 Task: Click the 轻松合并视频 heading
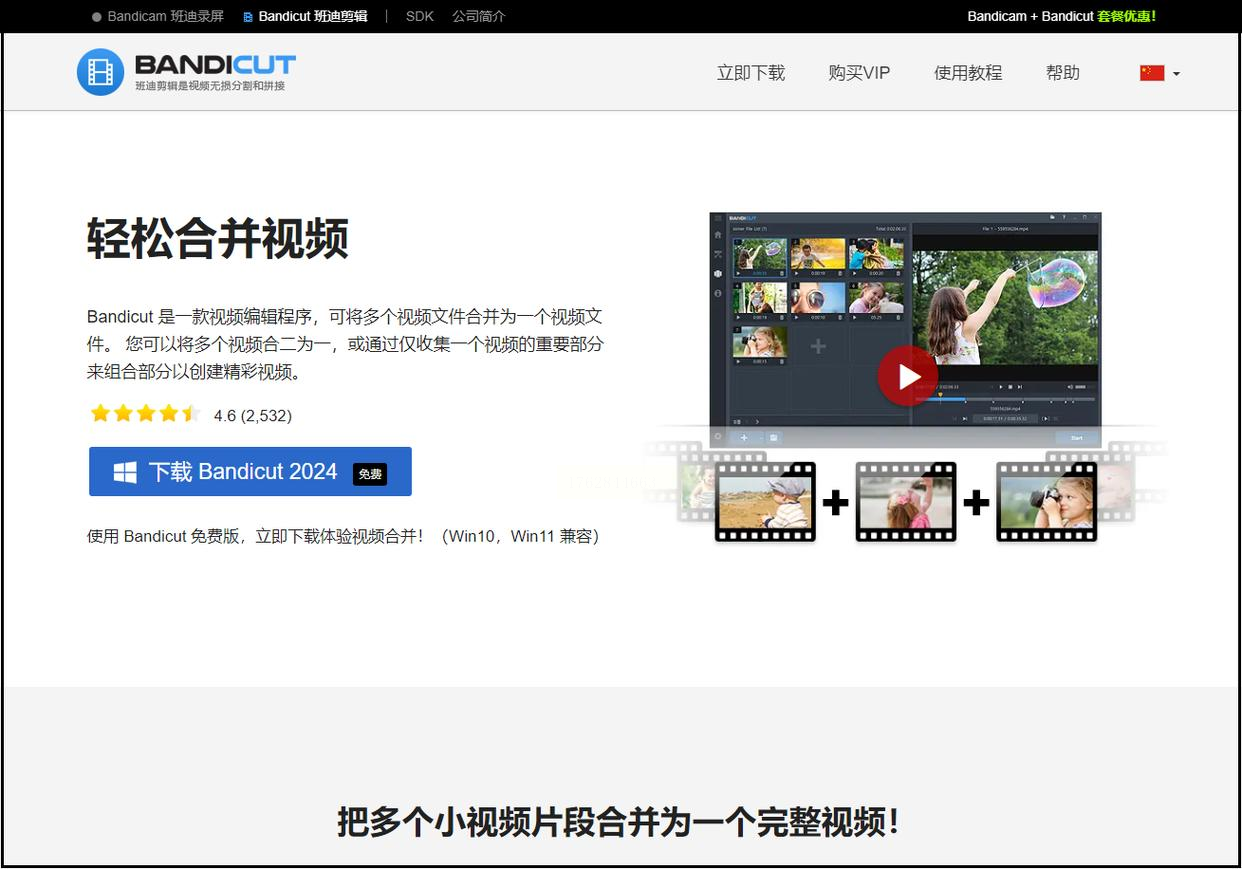pos(218,240)
